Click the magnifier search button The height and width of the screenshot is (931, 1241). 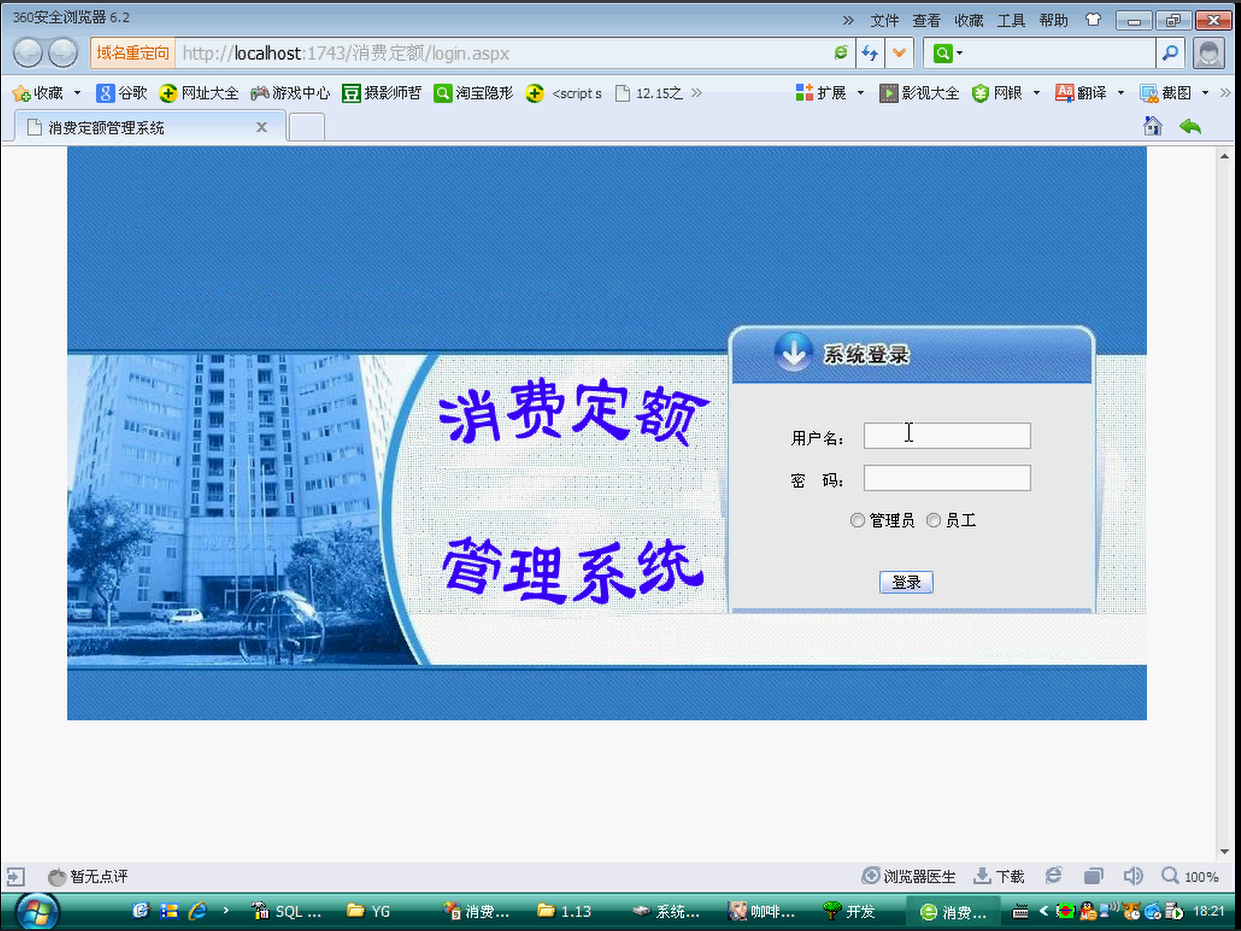point(1170,53)
